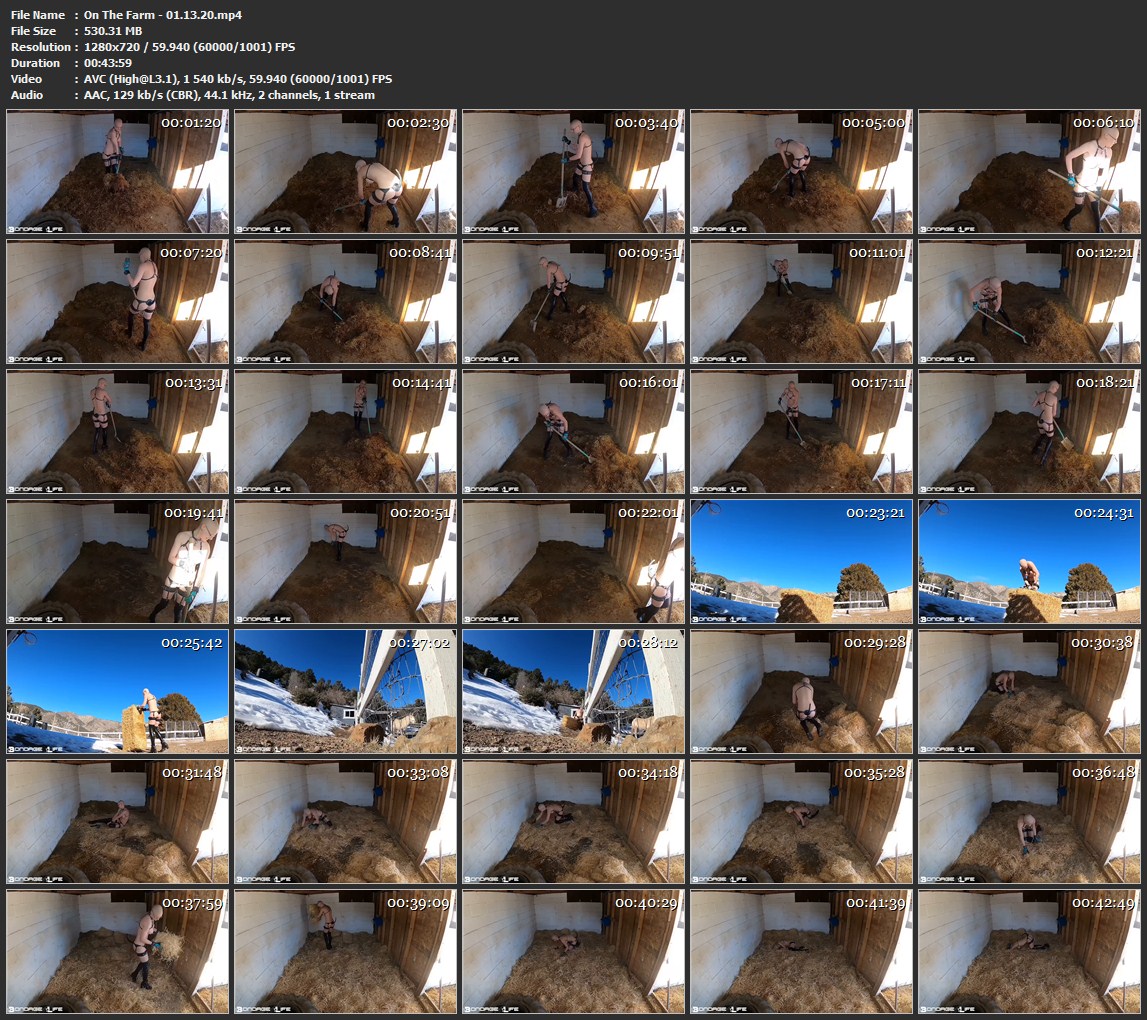The image size is (1147, 1020).
Task: Open the blue-sky thumbnail at 00:23:21
Action: (801, 562)
